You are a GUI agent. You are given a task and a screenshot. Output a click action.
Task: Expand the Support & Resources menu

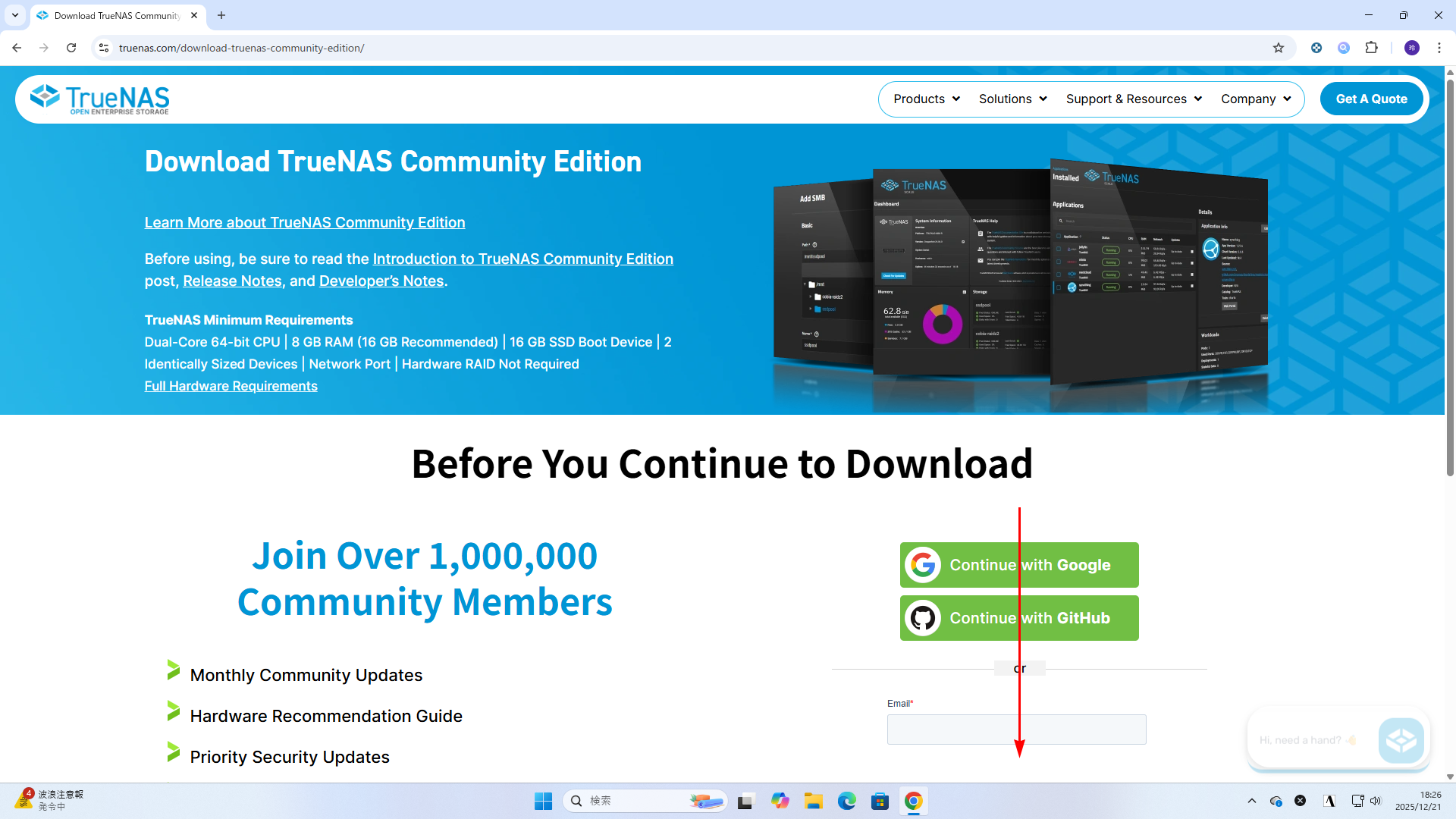[1133, 99]
